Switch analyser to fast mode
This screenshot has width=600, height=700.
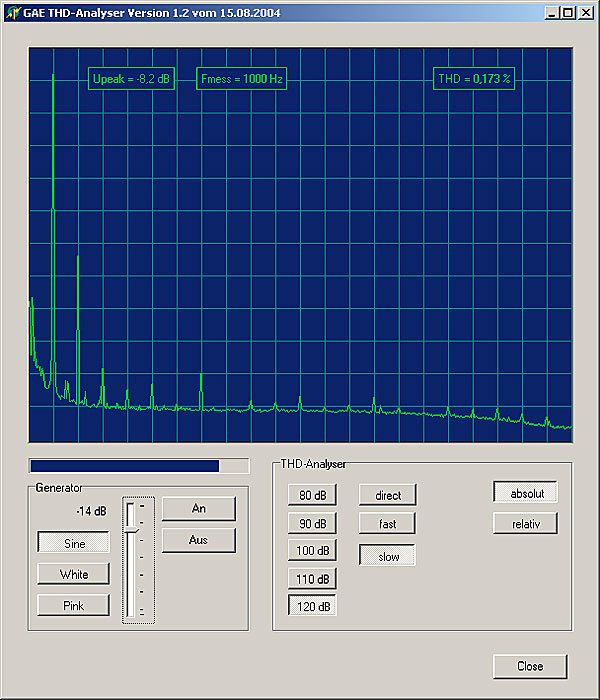tap(387, 523)
